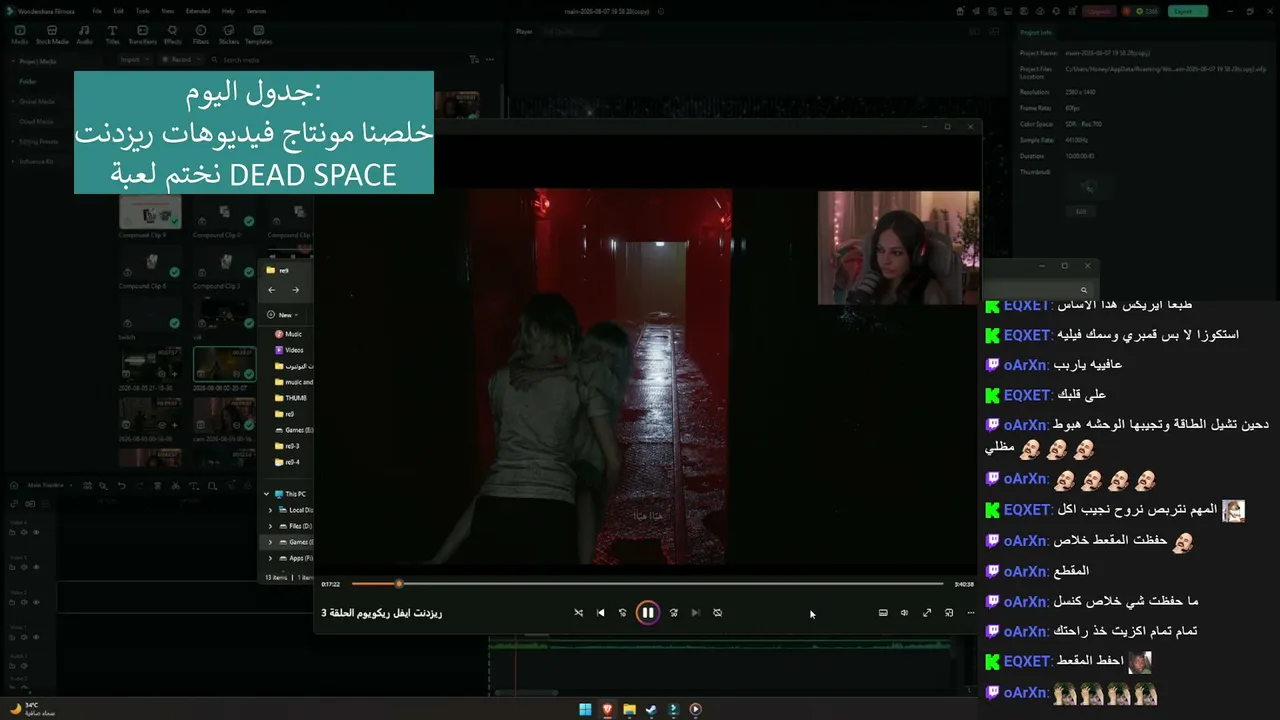The image size is (1280, 720).
Task: Mute the Video 4 track
Action: point(25,532)
